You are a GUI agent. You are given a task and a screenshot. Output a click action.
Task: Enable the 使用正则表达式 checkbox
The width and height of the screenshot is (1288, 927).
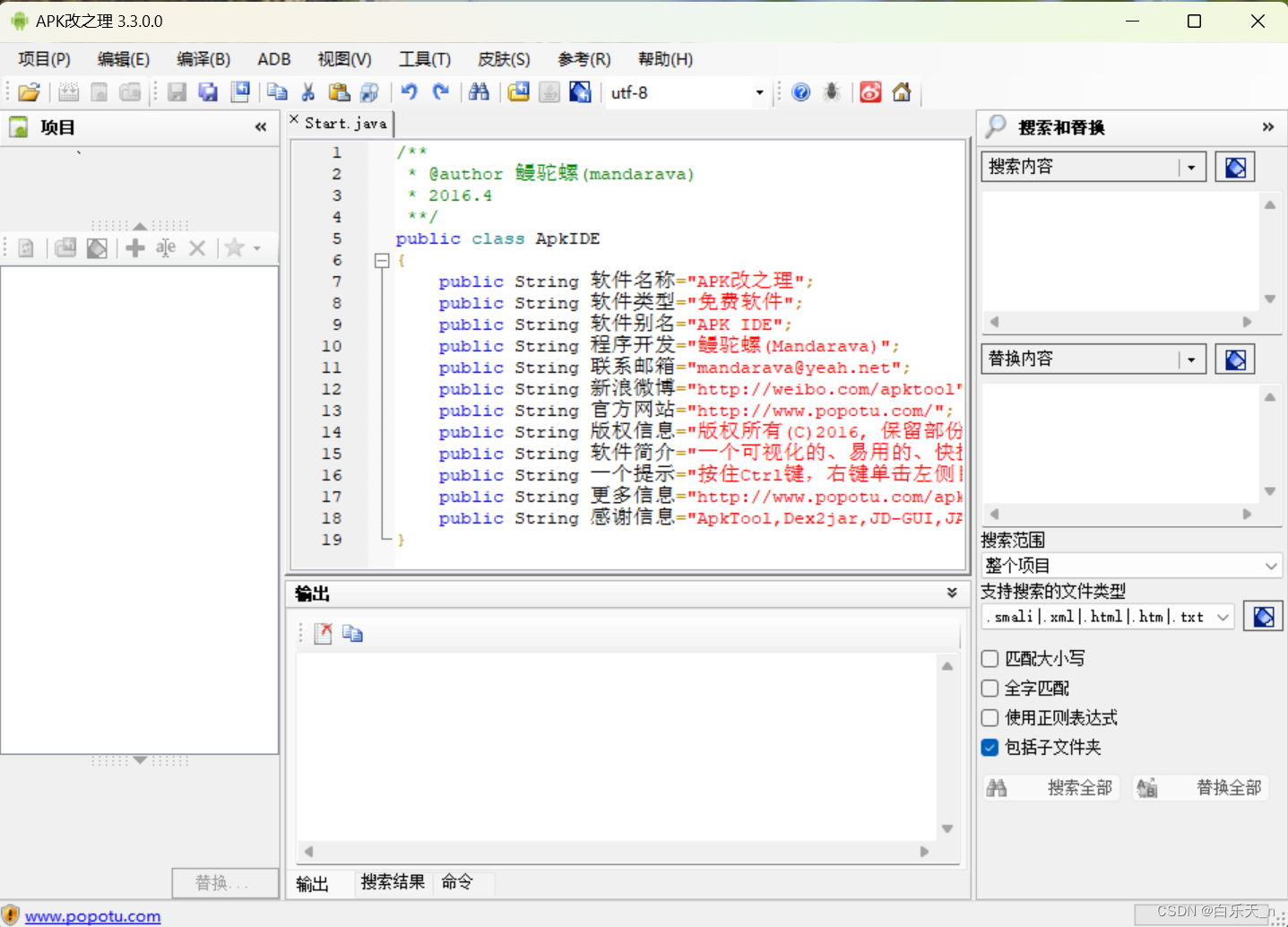990,718
